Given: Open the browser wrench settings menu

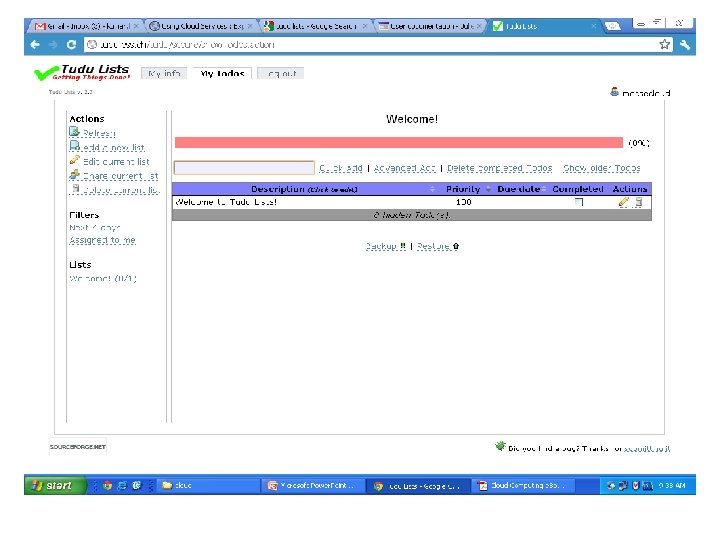Looking at the screenshot, I should 685,45.
